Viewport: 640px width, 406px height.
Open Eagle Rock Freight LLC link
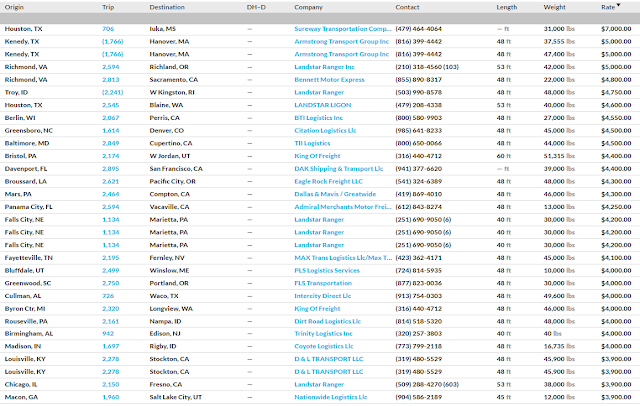point(328,181)
